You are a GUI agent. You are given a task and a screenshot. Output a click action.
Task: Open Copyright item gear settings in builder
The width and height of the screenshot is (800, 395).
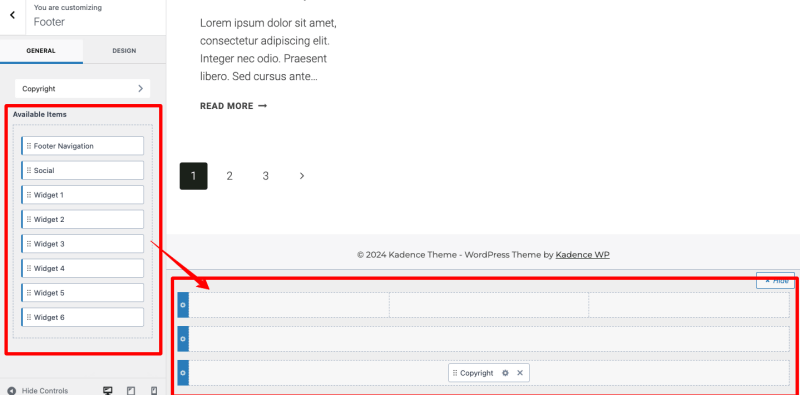[x=505, y=373]
